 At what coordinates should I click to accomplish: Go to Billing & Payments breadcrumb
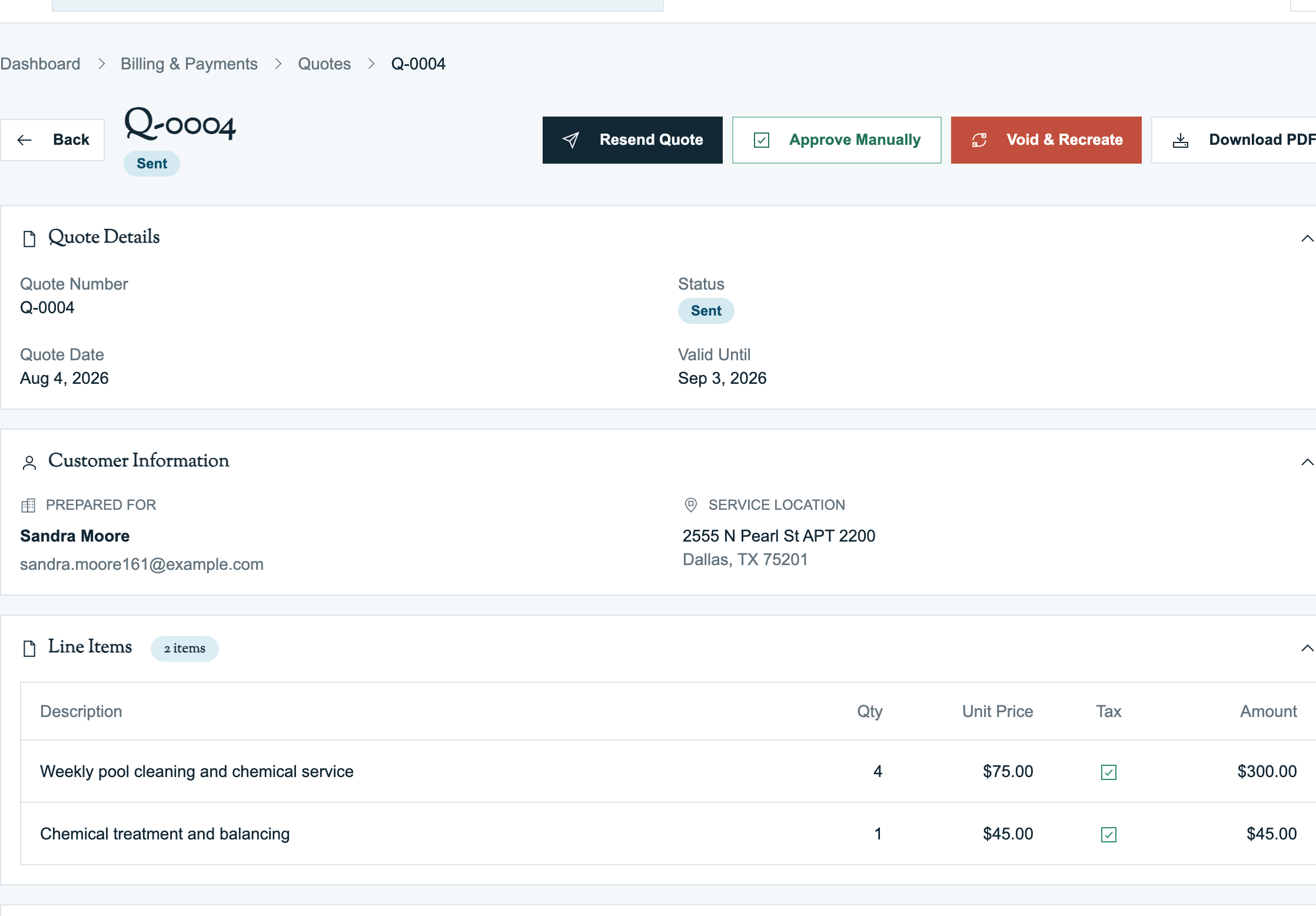coord(189,64)
